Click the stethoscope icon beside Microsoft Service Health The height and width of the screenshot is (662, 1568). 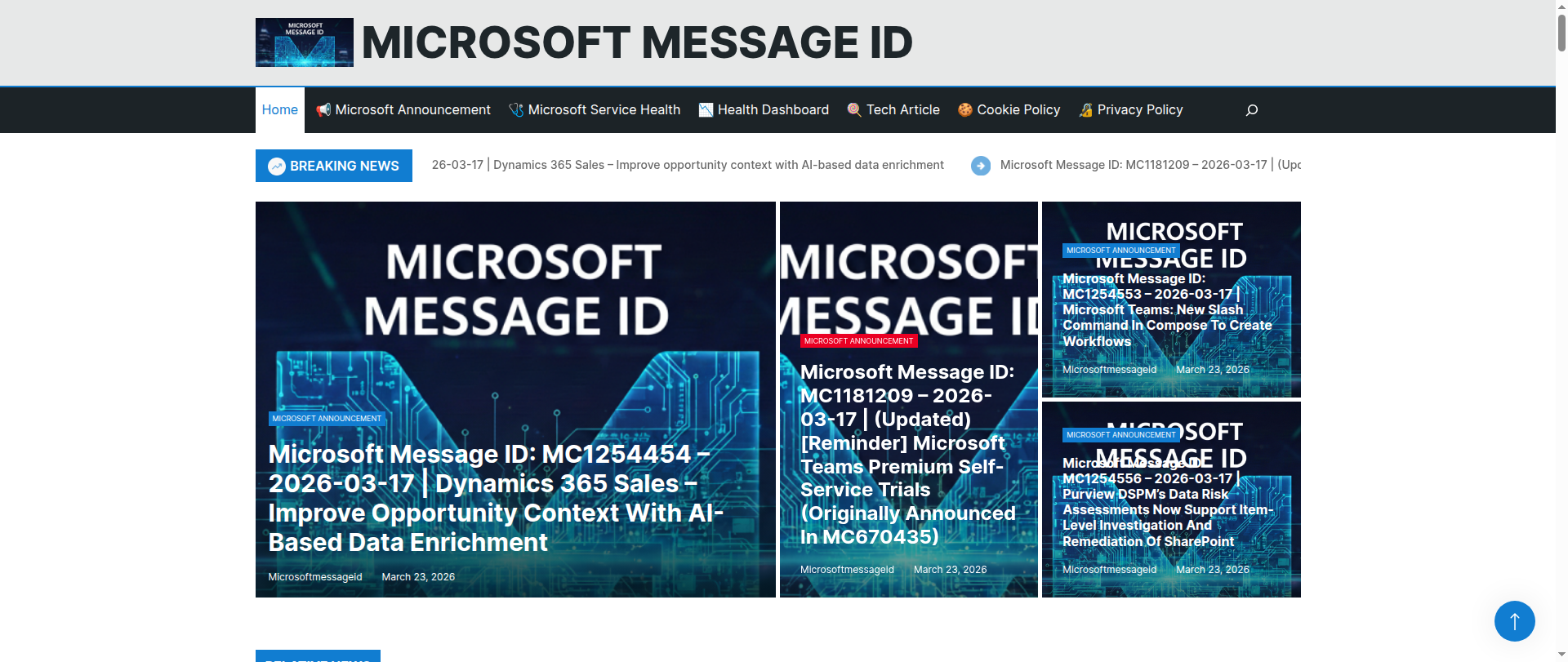516,110
